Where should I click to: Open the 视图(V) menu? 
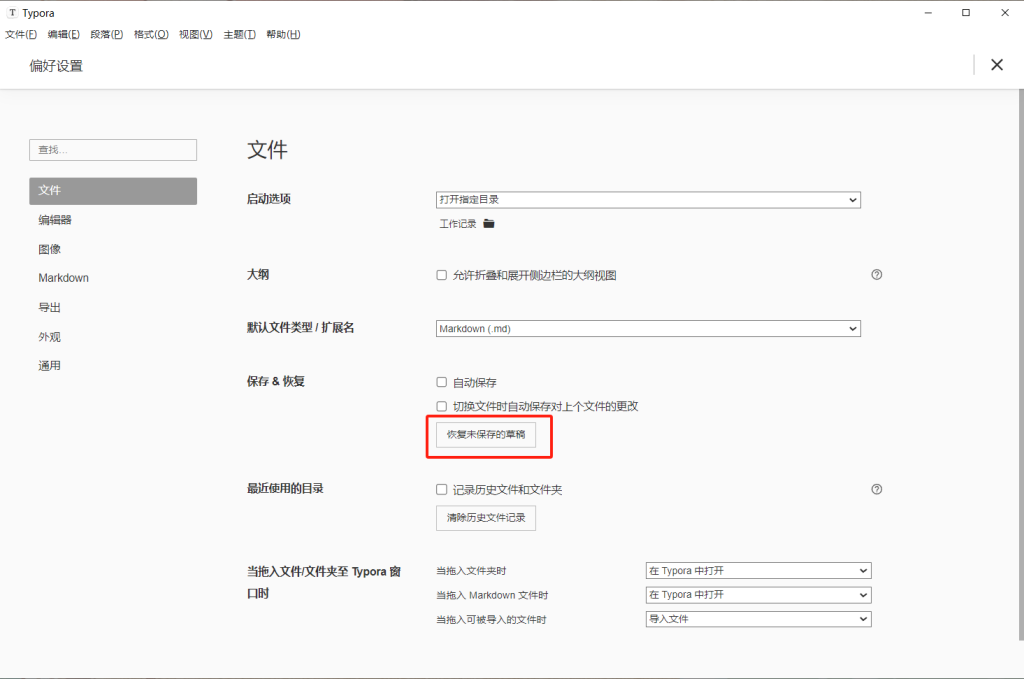[195, 35]
